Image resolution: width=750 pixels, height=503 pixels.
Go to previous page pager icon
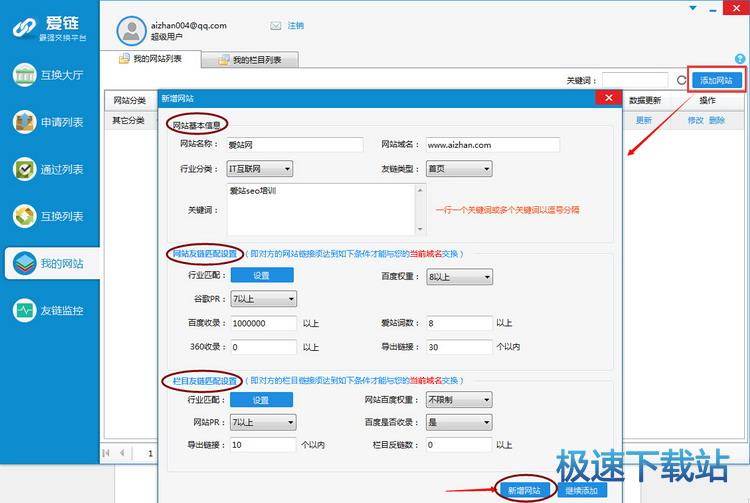[x=122, y=453]
